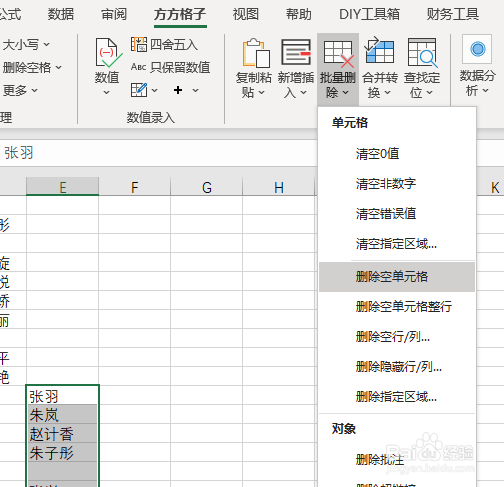Screen dimensions: 504x487
Task: Click the 数据分析 blue circle icon
Action: click(x=477, y=49)
